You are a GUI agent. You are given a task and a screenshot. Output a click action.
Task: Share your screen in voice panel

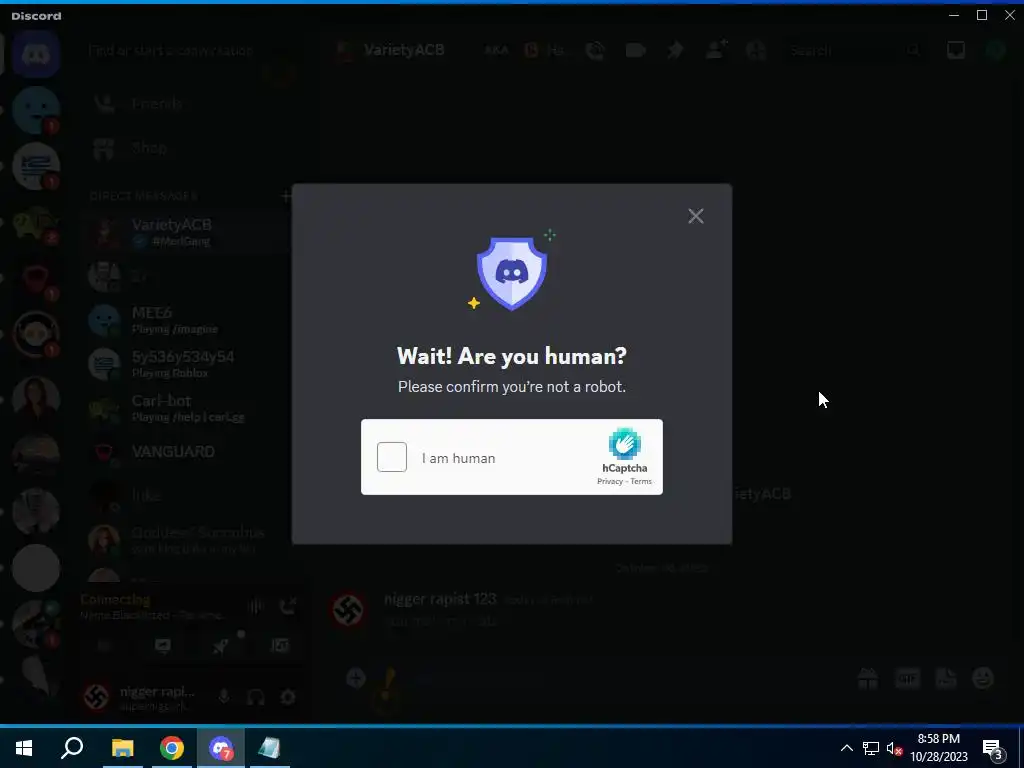click(163, 646)
